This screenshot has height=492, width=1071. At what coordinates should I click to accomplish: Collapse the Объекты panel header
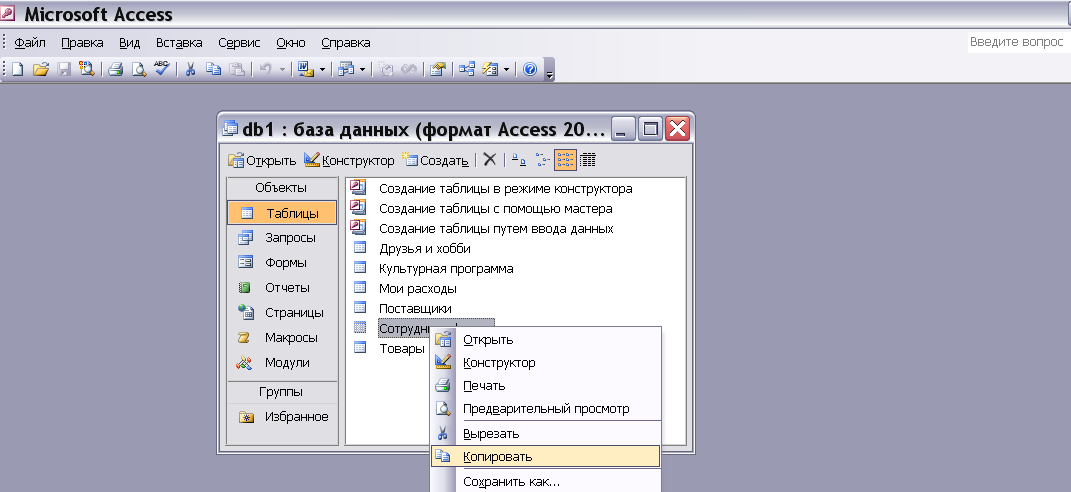pos(281,188)
